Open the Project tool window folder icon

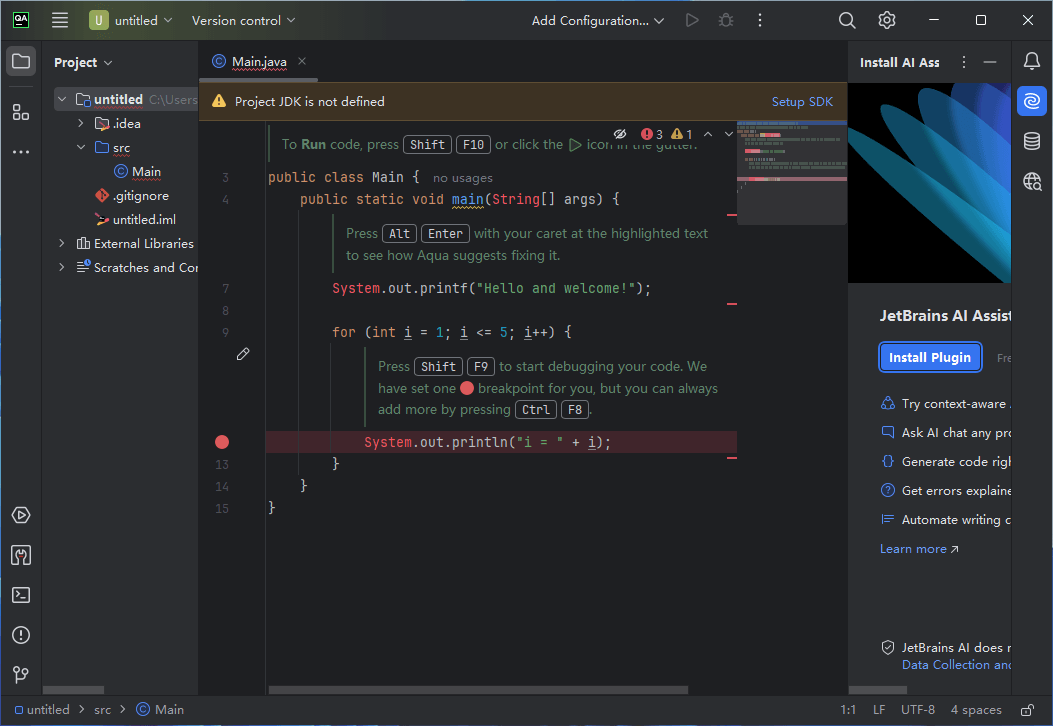21,62
